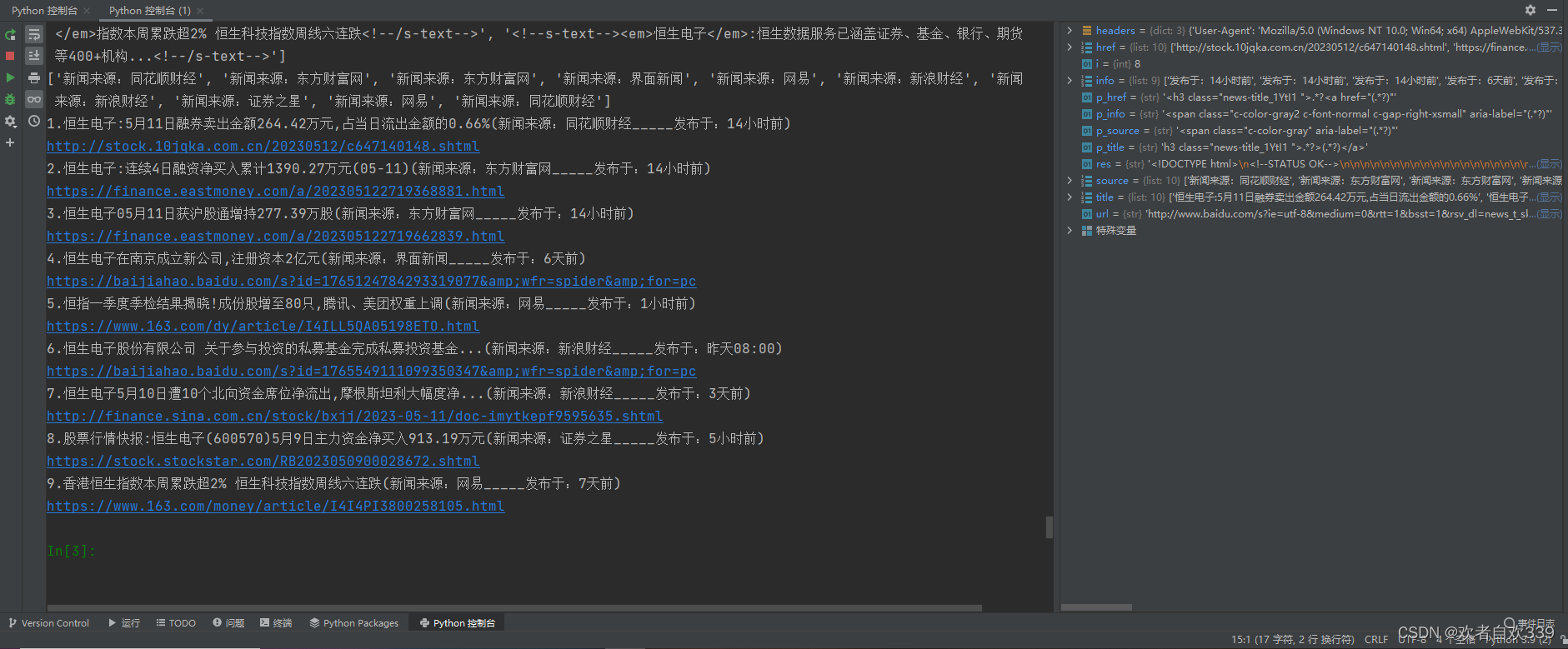Open the 问题 tool window
Viewport: 1568px width, 649px height.
coord(228,623)
